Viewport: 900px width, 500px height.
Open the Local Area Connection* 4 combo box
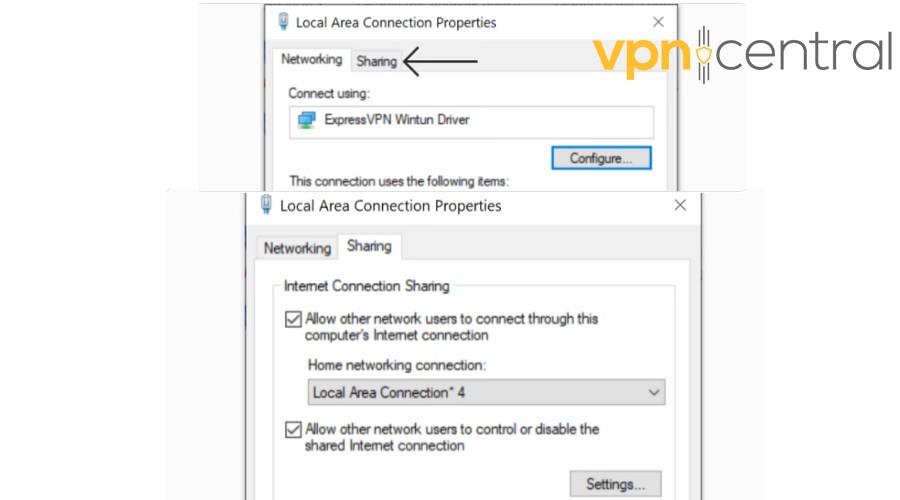(486, 392)
